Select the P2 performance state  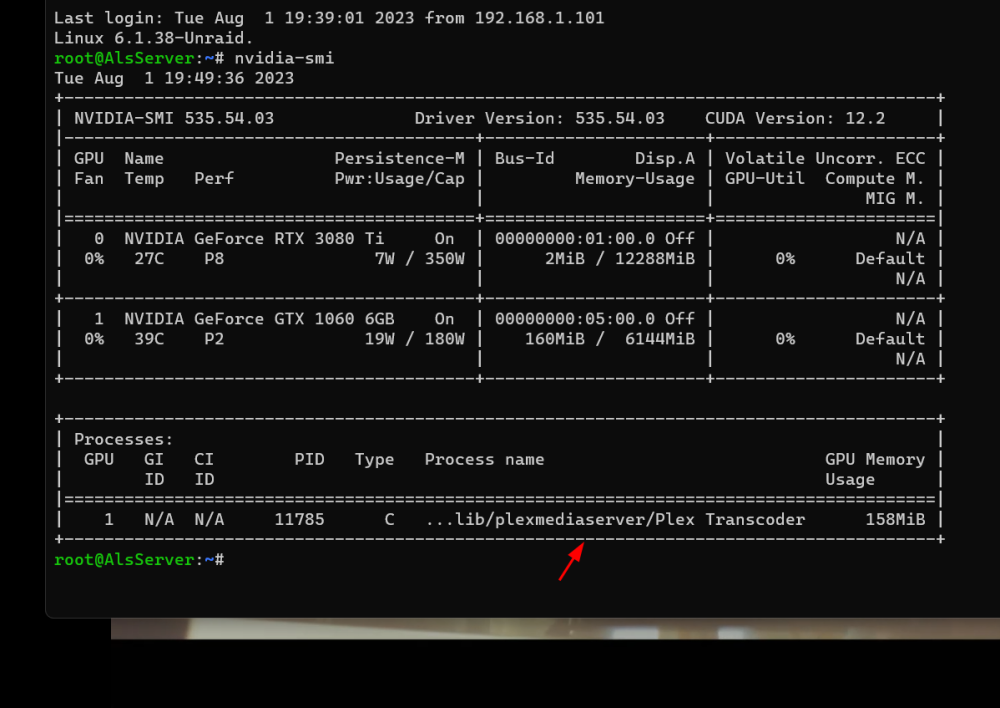point(214,339)
